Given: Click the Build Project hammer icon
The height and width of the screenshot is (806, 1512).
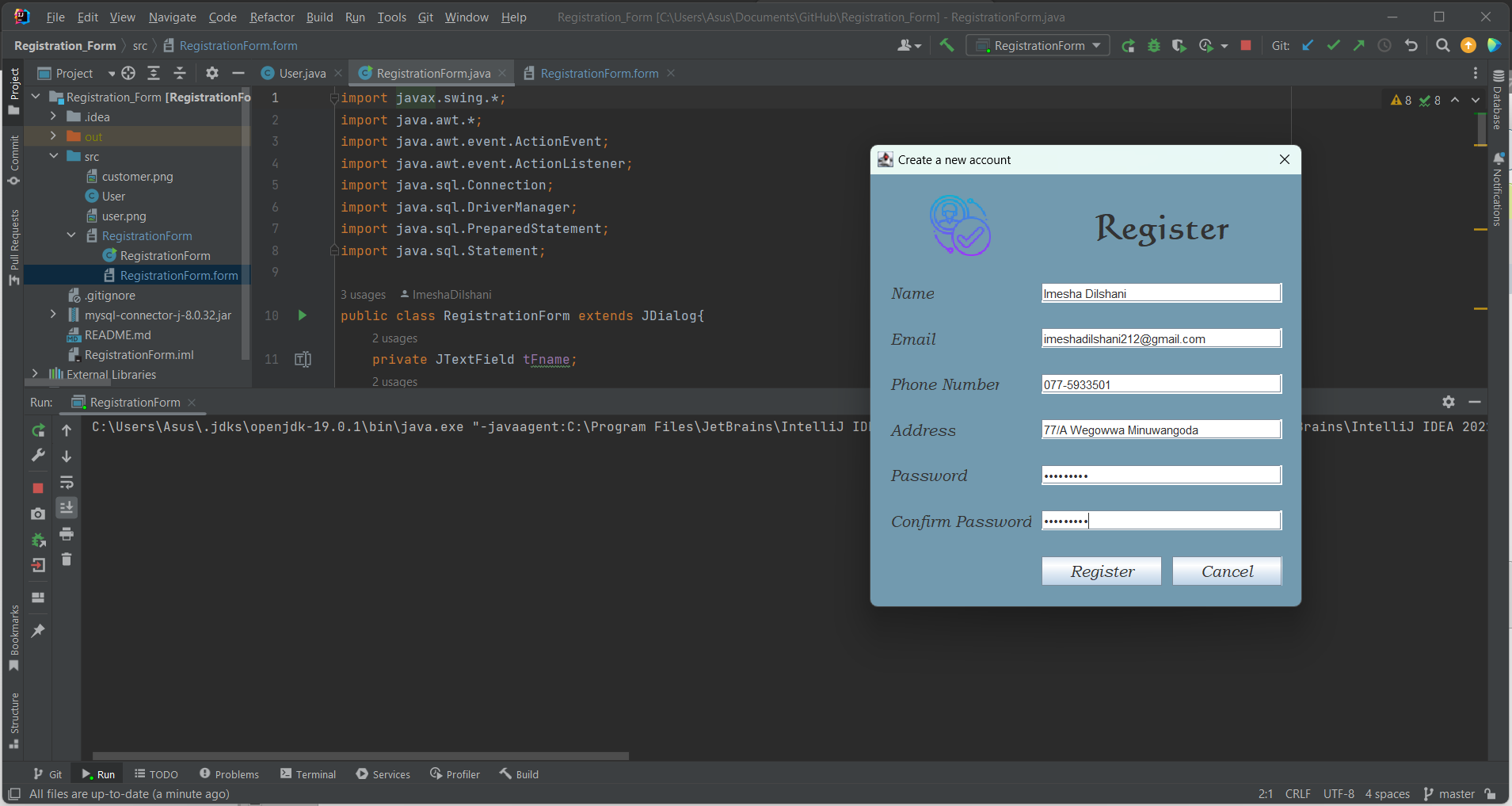Looking at the screenshot, I should [946, 45].
